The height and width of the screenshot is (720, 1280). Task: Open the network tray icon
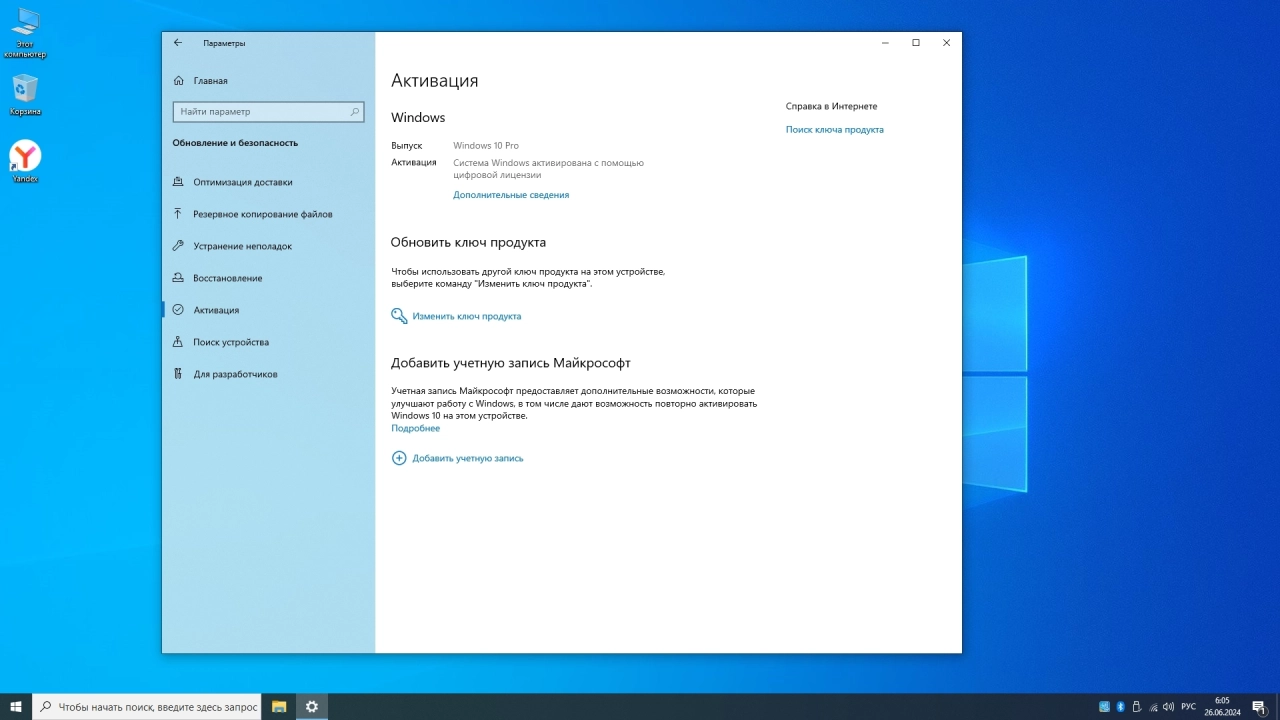click(1153, 706)
